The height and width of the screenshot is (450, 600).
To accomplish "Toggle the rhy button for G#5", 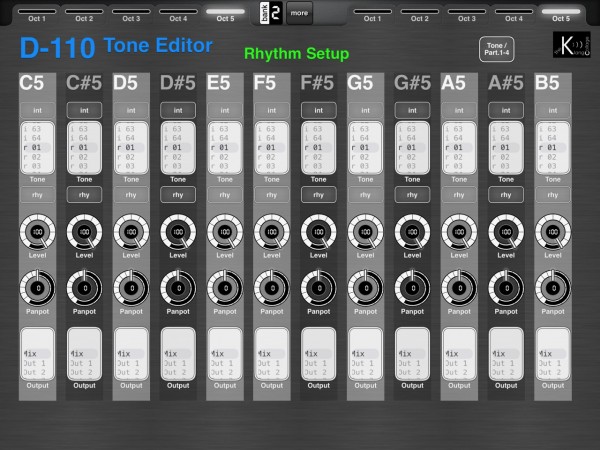I will (x=412, y=195).
